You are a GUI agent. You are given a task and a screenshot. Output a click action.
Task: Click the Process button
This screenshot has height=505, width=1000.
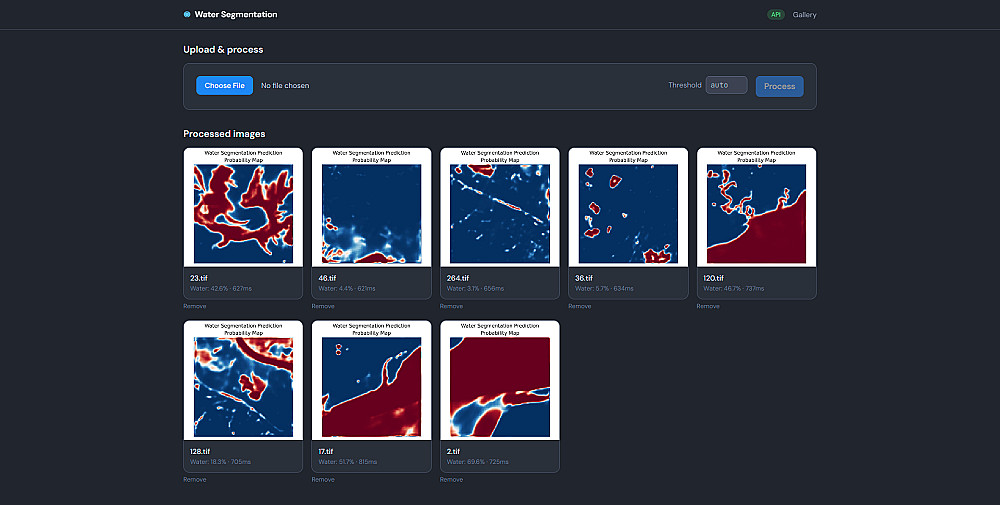779,86
